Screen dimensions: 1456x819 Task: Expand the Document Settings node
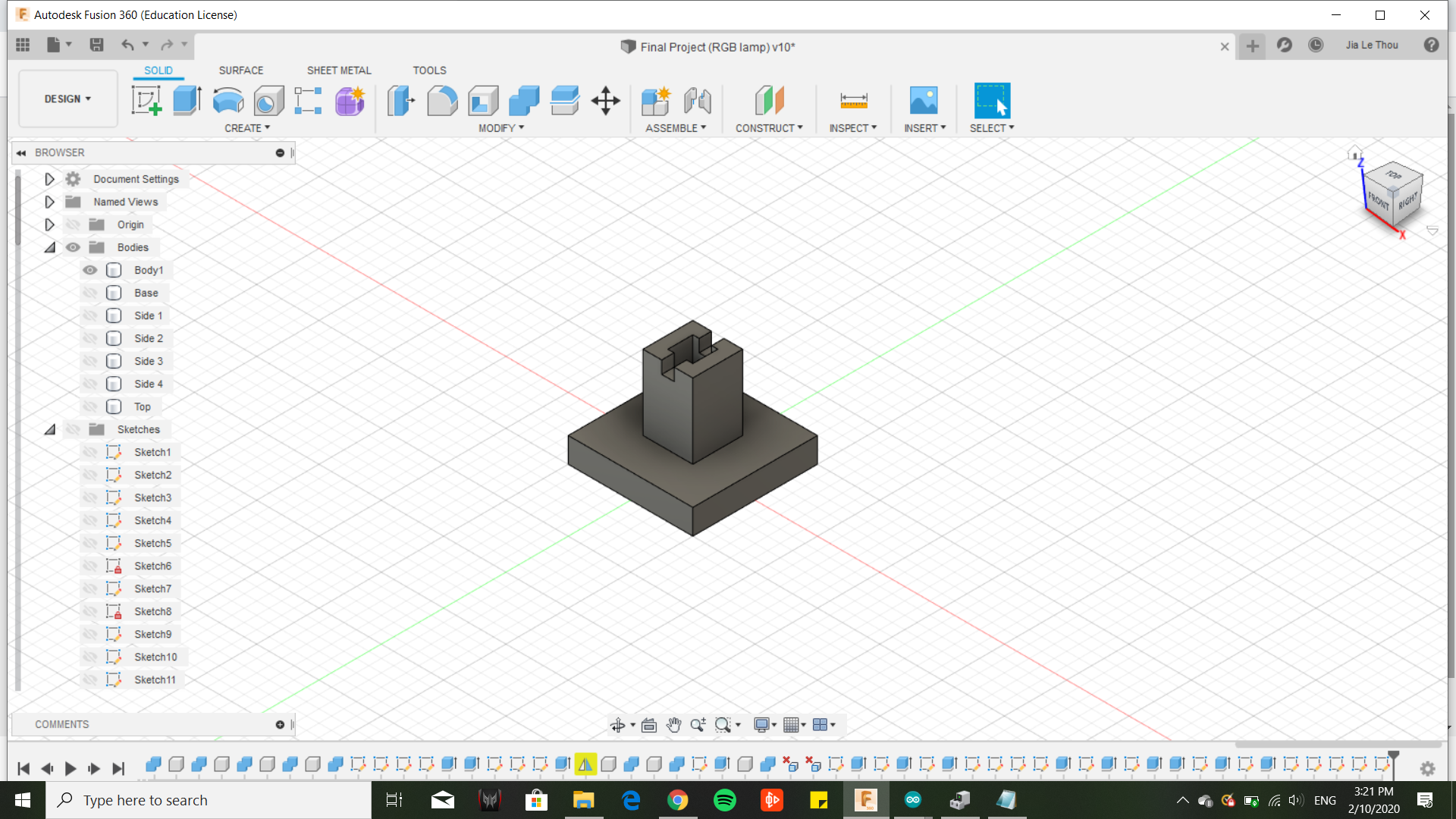pos(48,178)
